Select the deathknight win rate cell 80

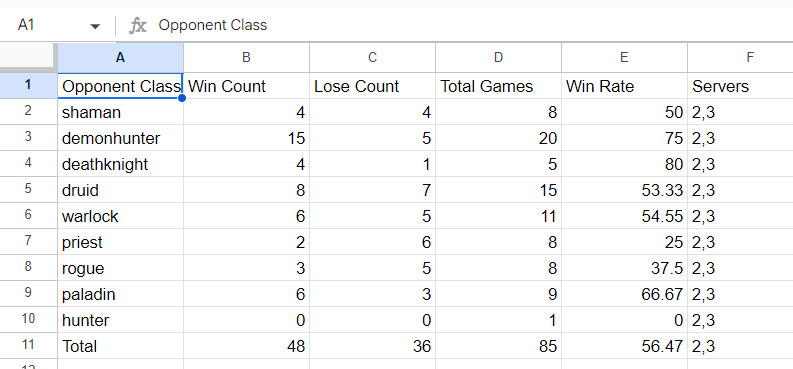coord(625,164)
